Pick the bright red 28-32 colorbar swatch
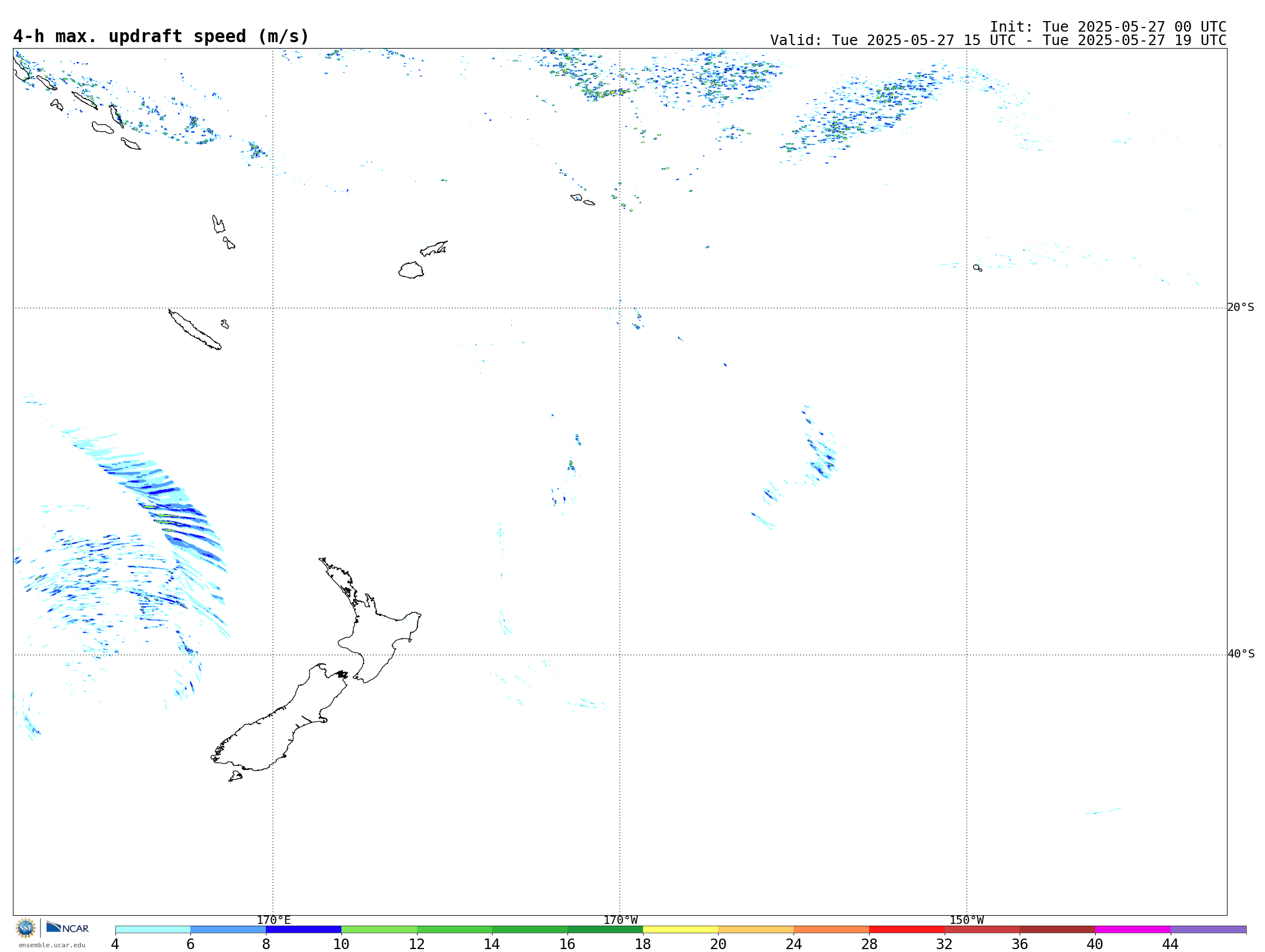This screenshot has width=1265, height=952. [x=907, y=930]
